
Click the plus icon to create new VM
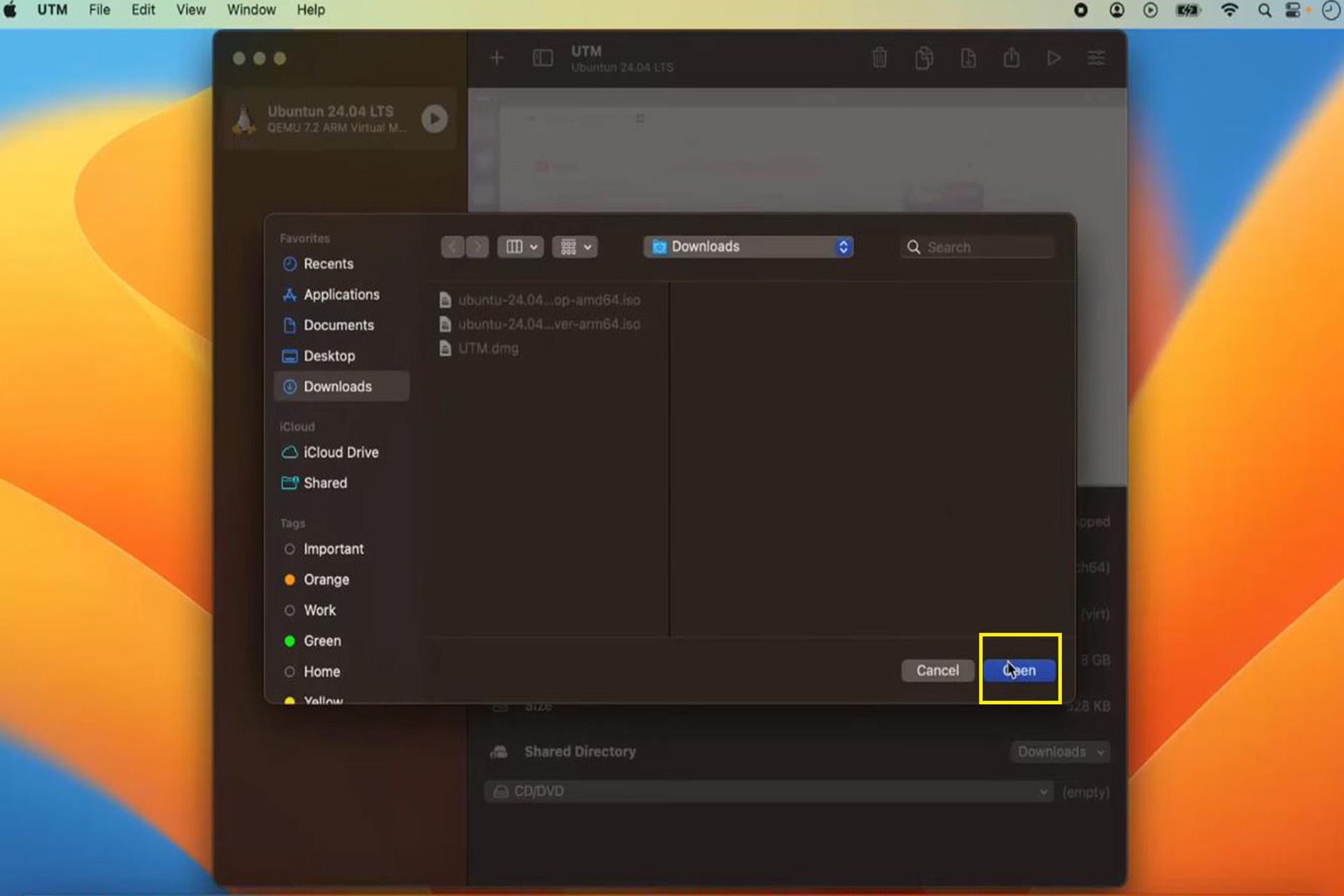pyautogui.click(x=497, y=58)
